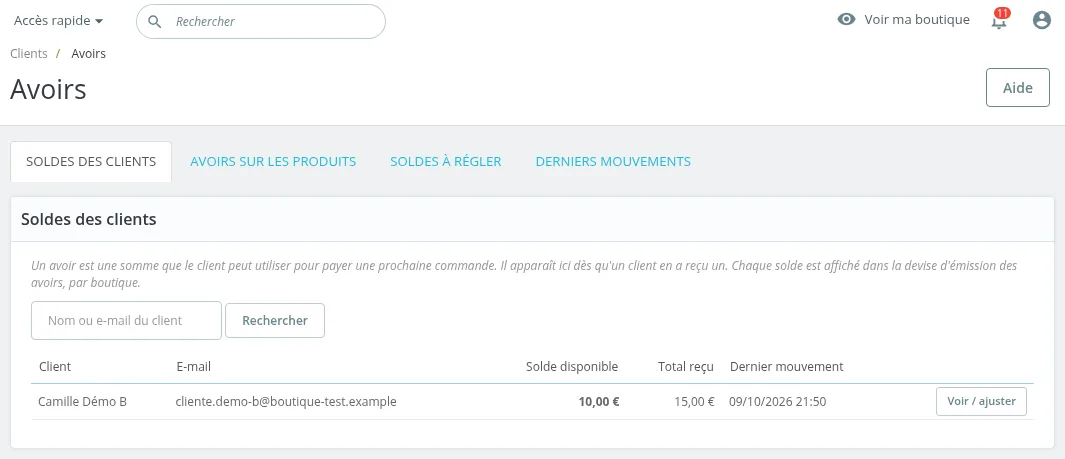This screenshot has width=1065, height=459.
Task: Click the 10,00 € available balance value
Action: (599, 401)
